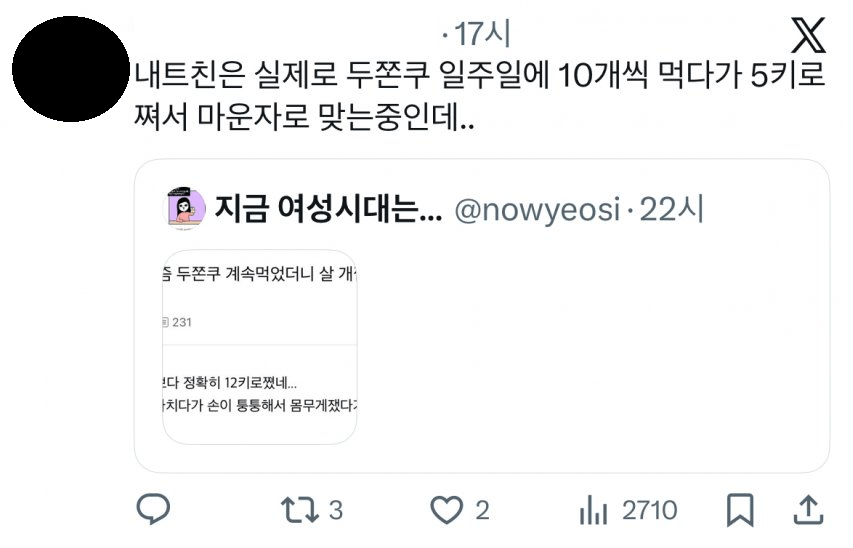Screen dimensions: 853x548
Task: Open view analytics bar chart icon
Action: click(593, 510)
